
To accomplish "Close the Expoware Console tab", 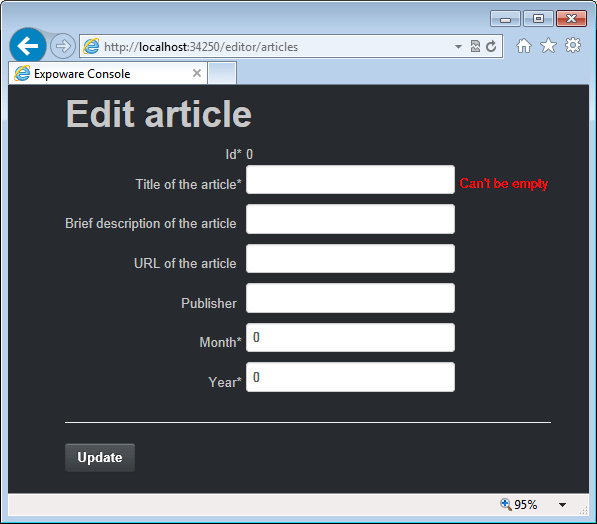I will click(197, 73).
